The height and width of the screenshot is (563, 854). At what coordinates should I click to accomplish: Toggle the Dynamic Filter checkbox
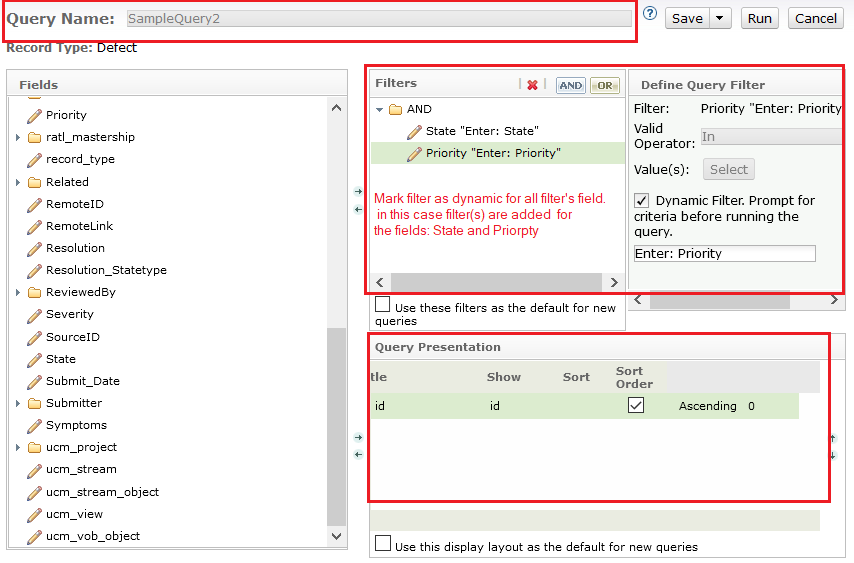[x=642, y=201]
